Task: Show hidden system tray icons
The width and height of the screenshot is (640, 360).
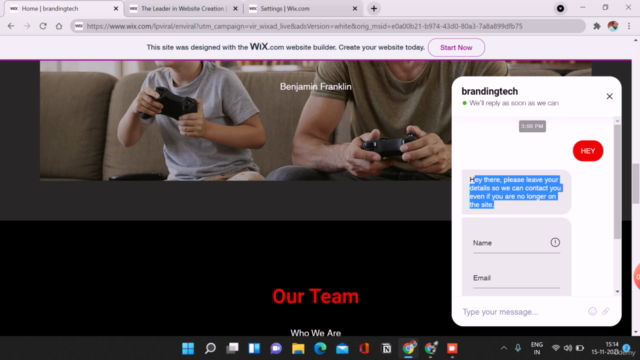Action: tap(504, 348)
